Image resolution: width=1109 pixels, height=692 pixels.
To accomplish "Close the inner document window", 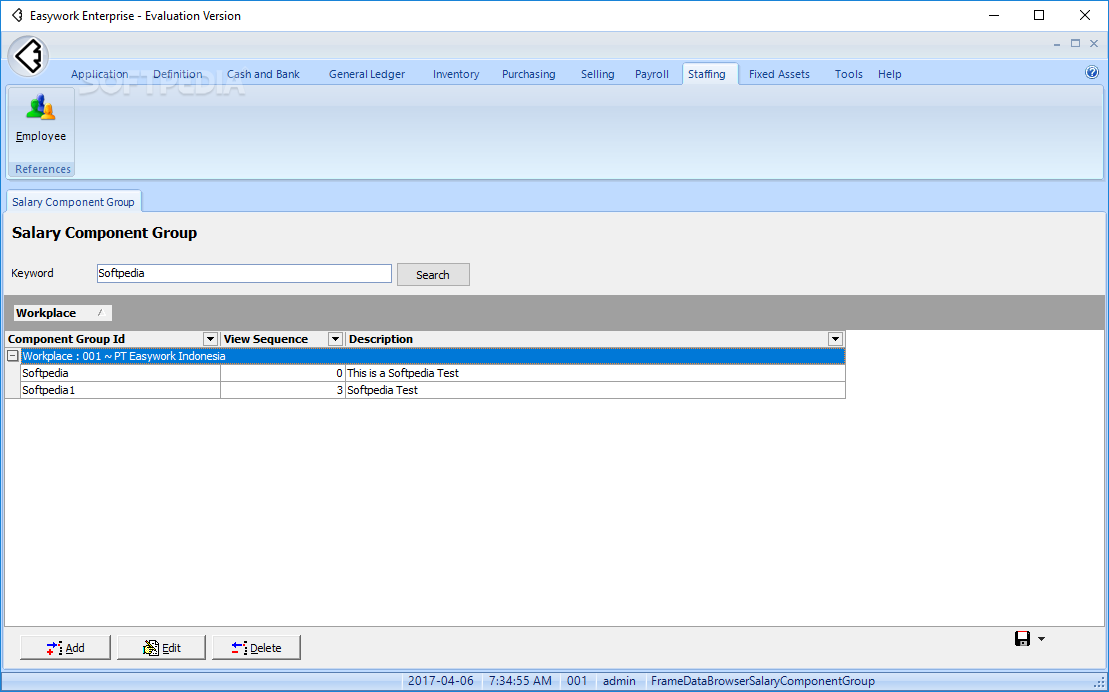I will pos(1093,43).
